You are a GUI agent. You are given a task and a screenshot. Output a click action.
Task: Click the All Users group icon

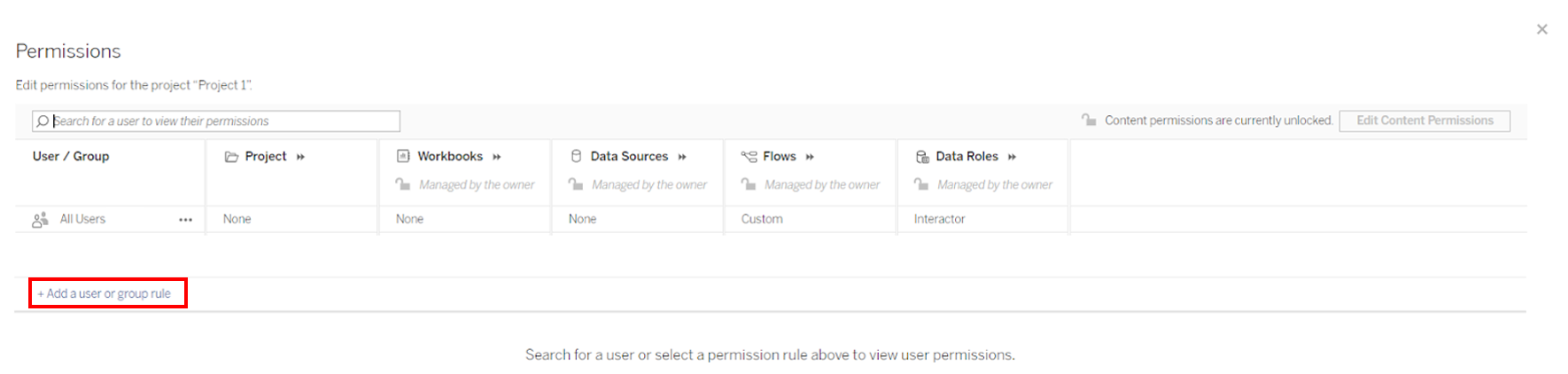[40, 220]
